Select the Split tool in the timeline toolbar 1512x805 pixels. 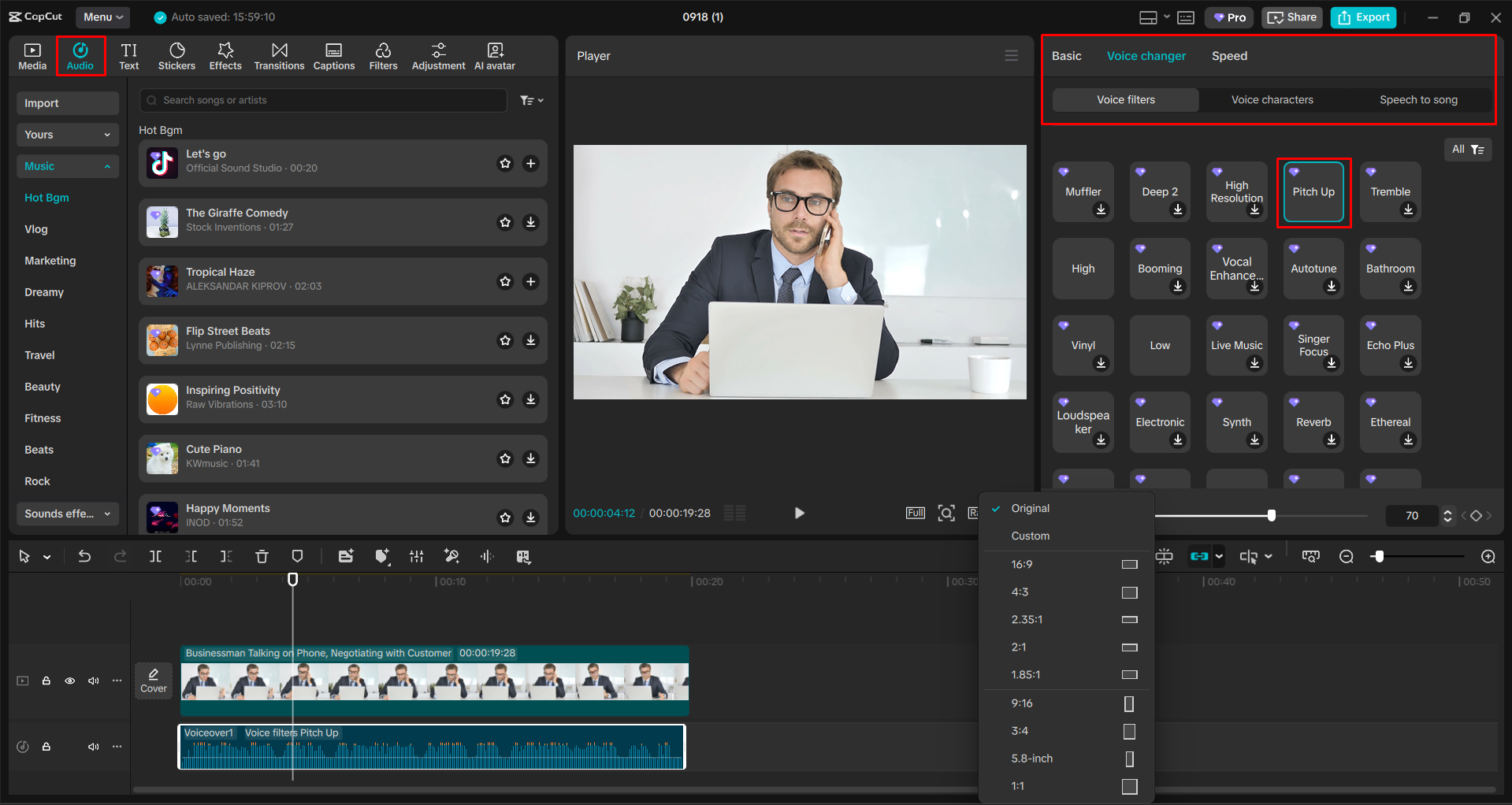155,556
